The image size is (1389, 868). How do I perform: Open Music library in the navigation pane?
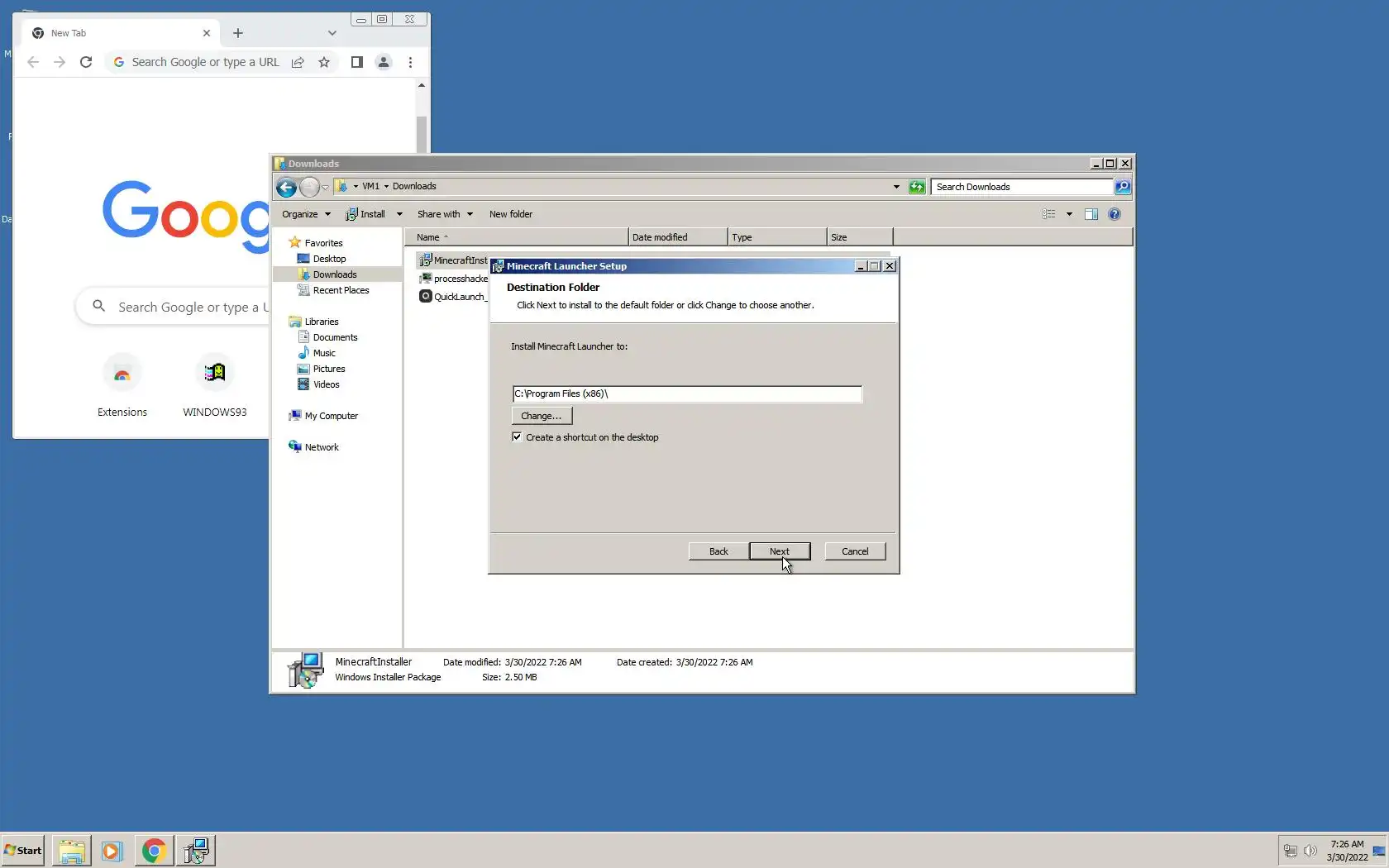[x=324, y=353]
